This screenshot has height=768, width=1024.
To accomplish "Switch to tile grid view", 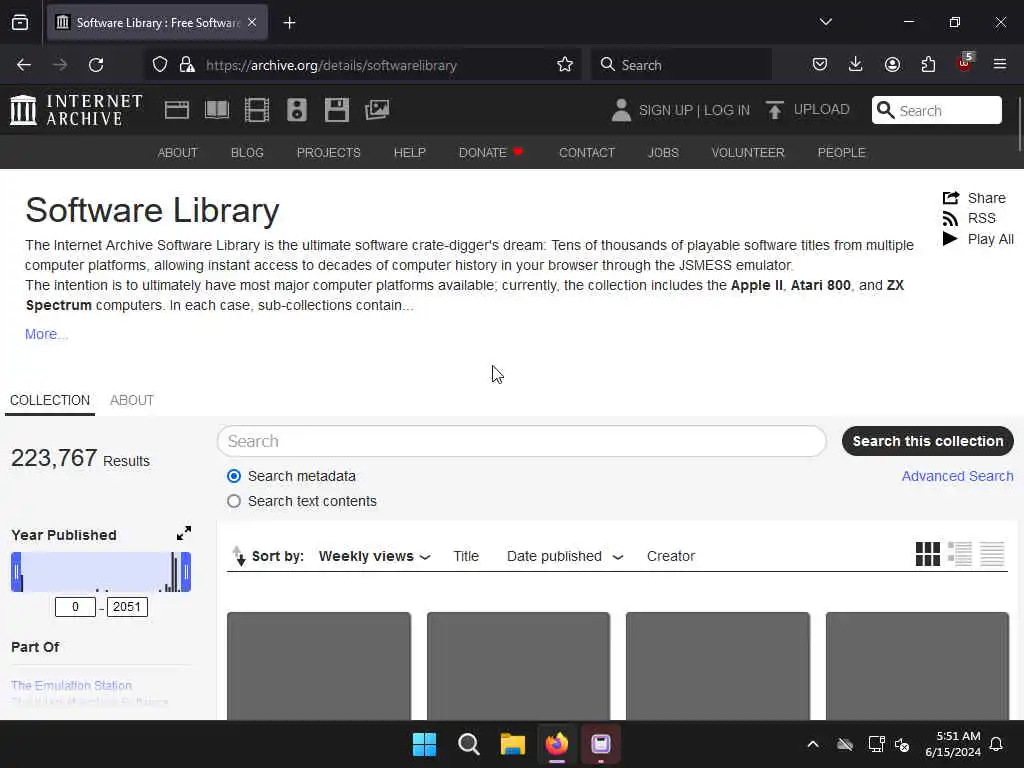I will click(x=927, y=554).
